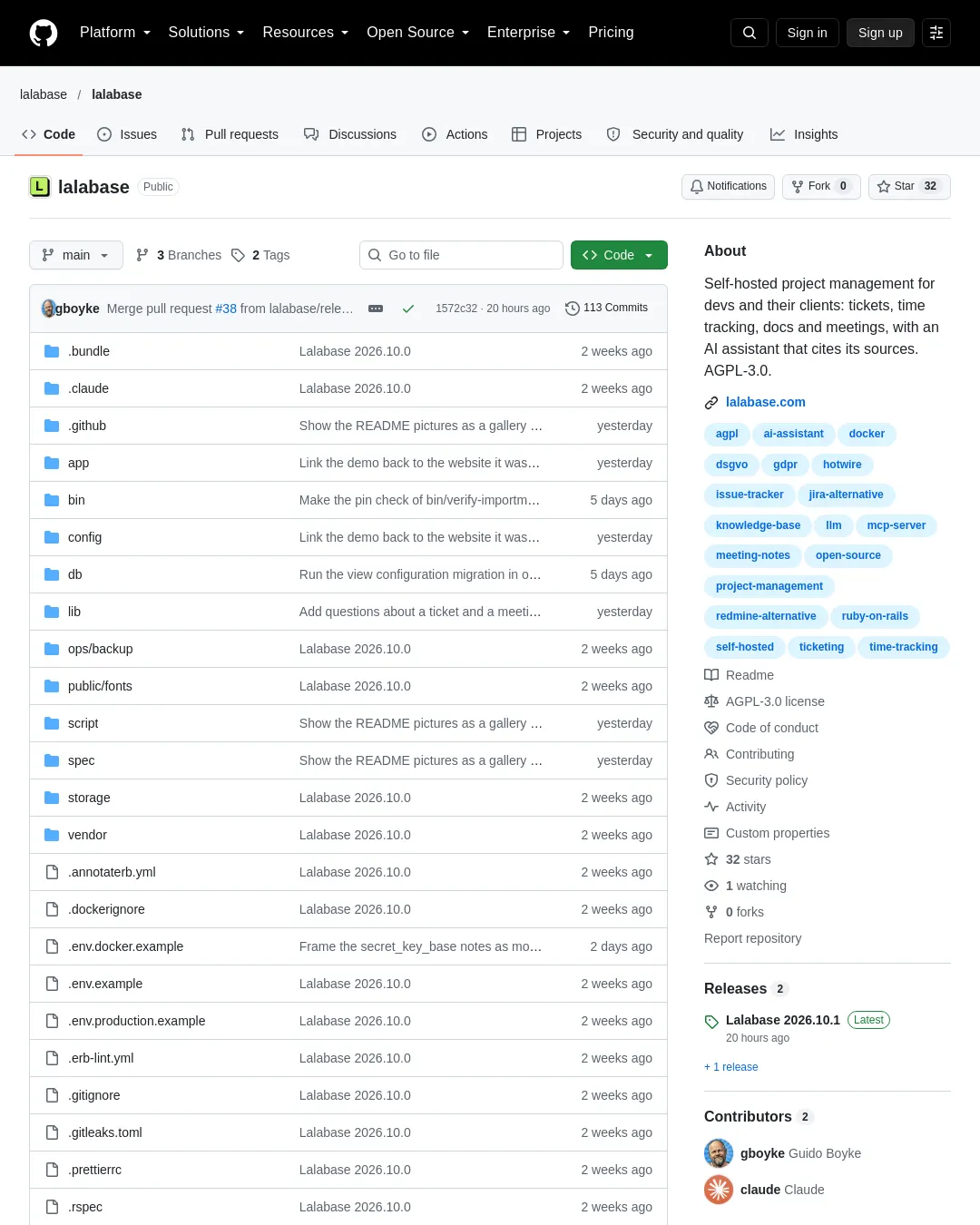Click gboyke's small avatar in commit header
The image size is (980, 1225).
coord(48,309)
